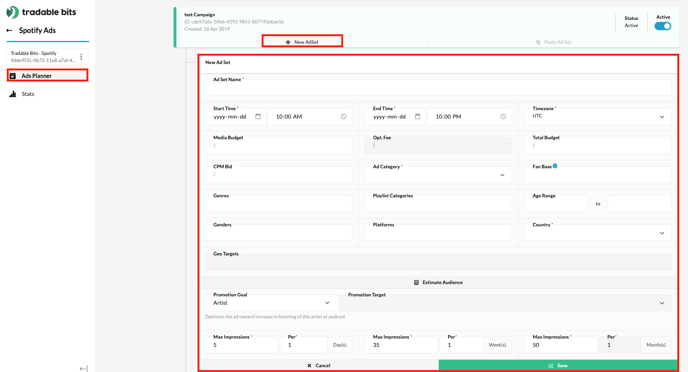Open the Promotion Target dropdown

pyautogui.click(x=505, y=303)
